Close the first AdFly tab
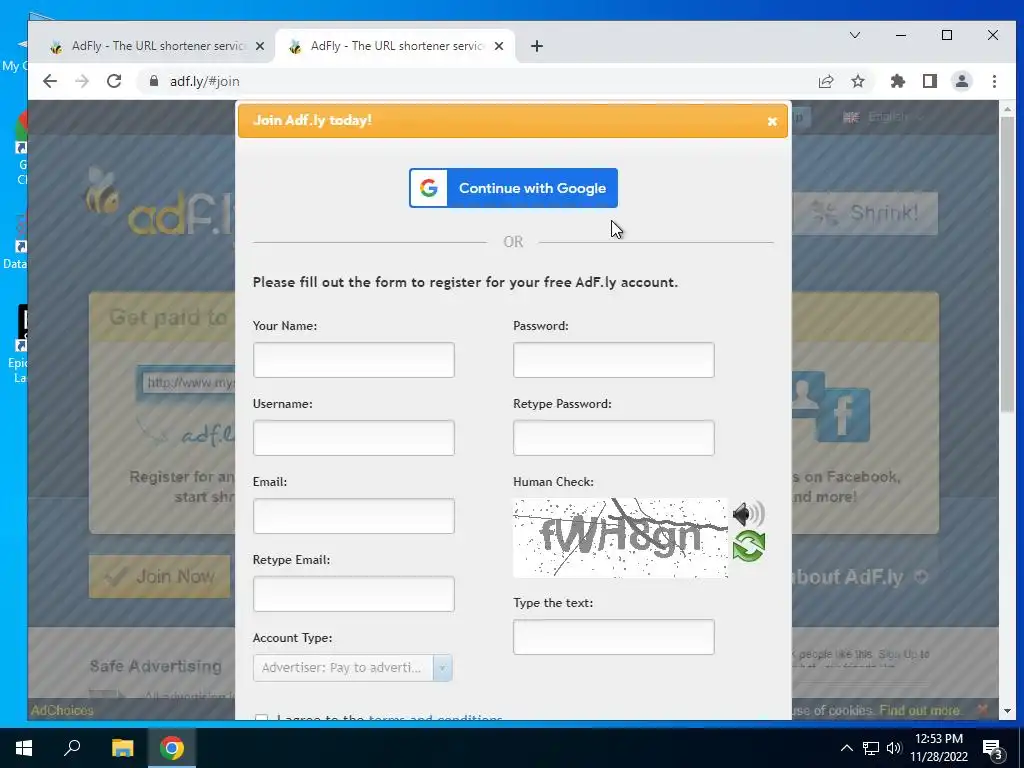1024x768 pixels. (x=260, y=46)
